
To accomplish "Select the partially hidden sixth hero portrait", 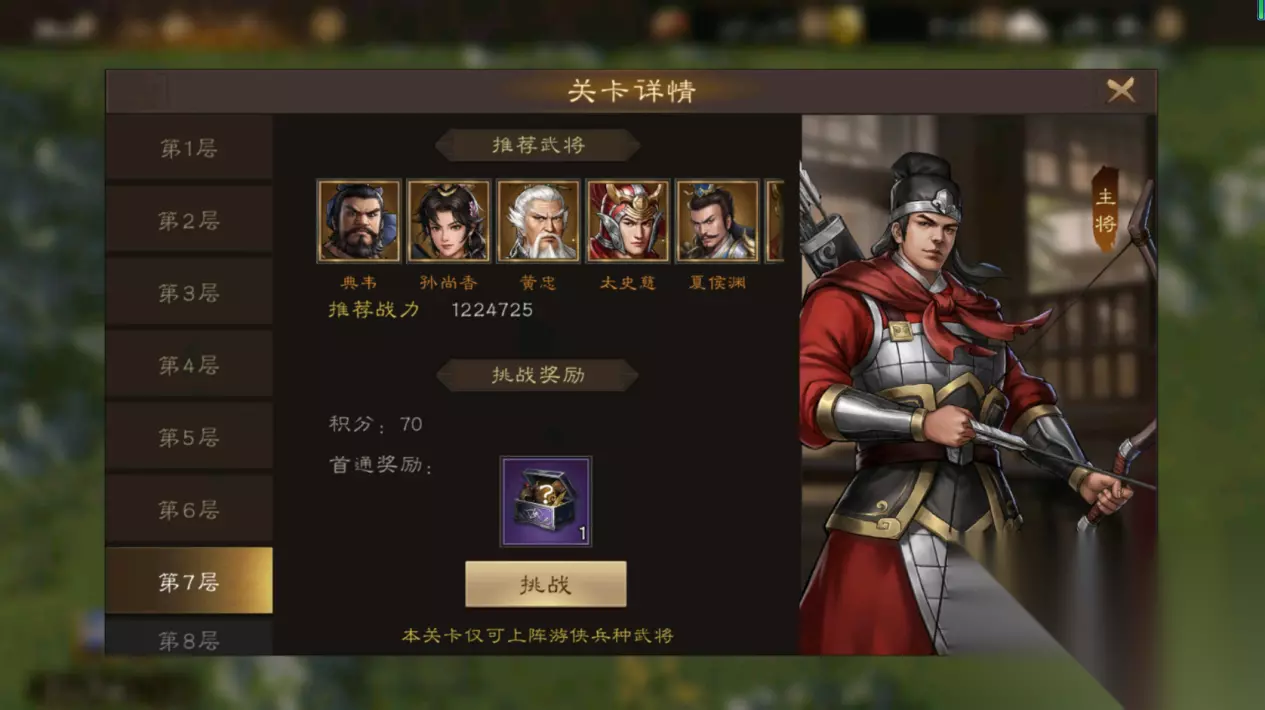I will pyautogui.click(x=775, y=221).
